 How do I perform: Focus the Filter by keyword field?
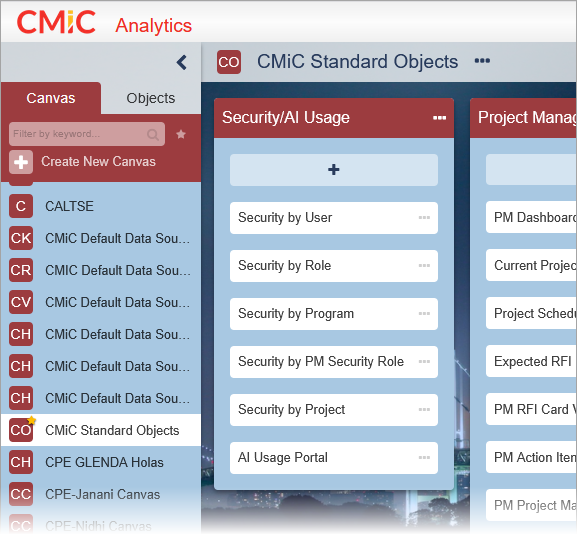tap(87, 134)
